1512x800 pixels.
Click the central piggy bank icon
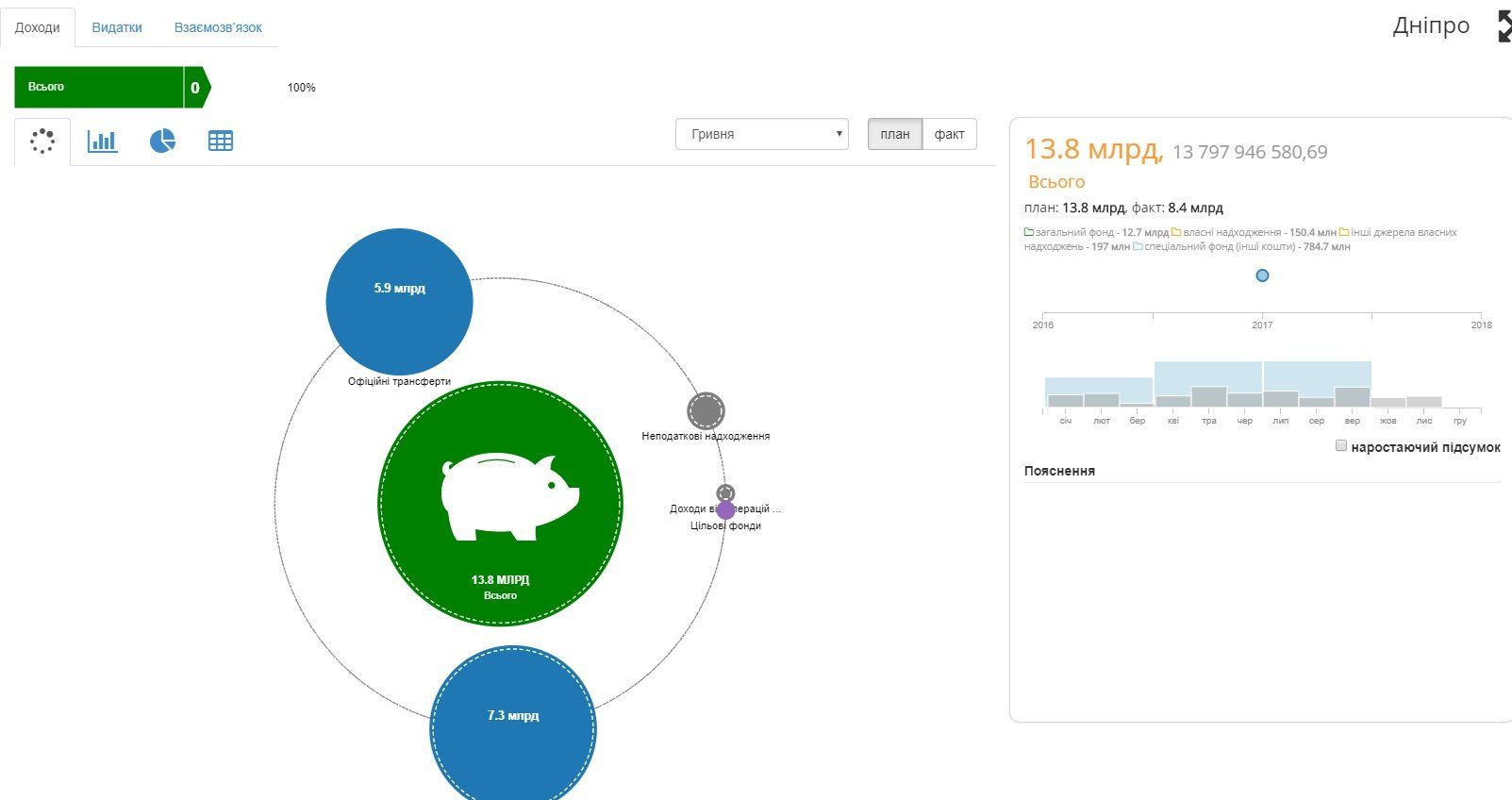(x=509, y=496)
